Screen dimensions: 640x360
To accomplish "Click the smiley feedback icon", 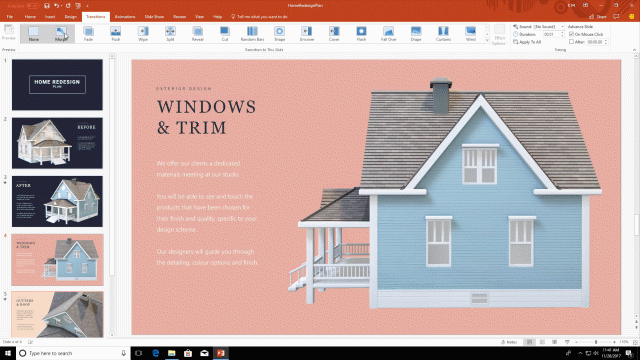I will point(631,17).
